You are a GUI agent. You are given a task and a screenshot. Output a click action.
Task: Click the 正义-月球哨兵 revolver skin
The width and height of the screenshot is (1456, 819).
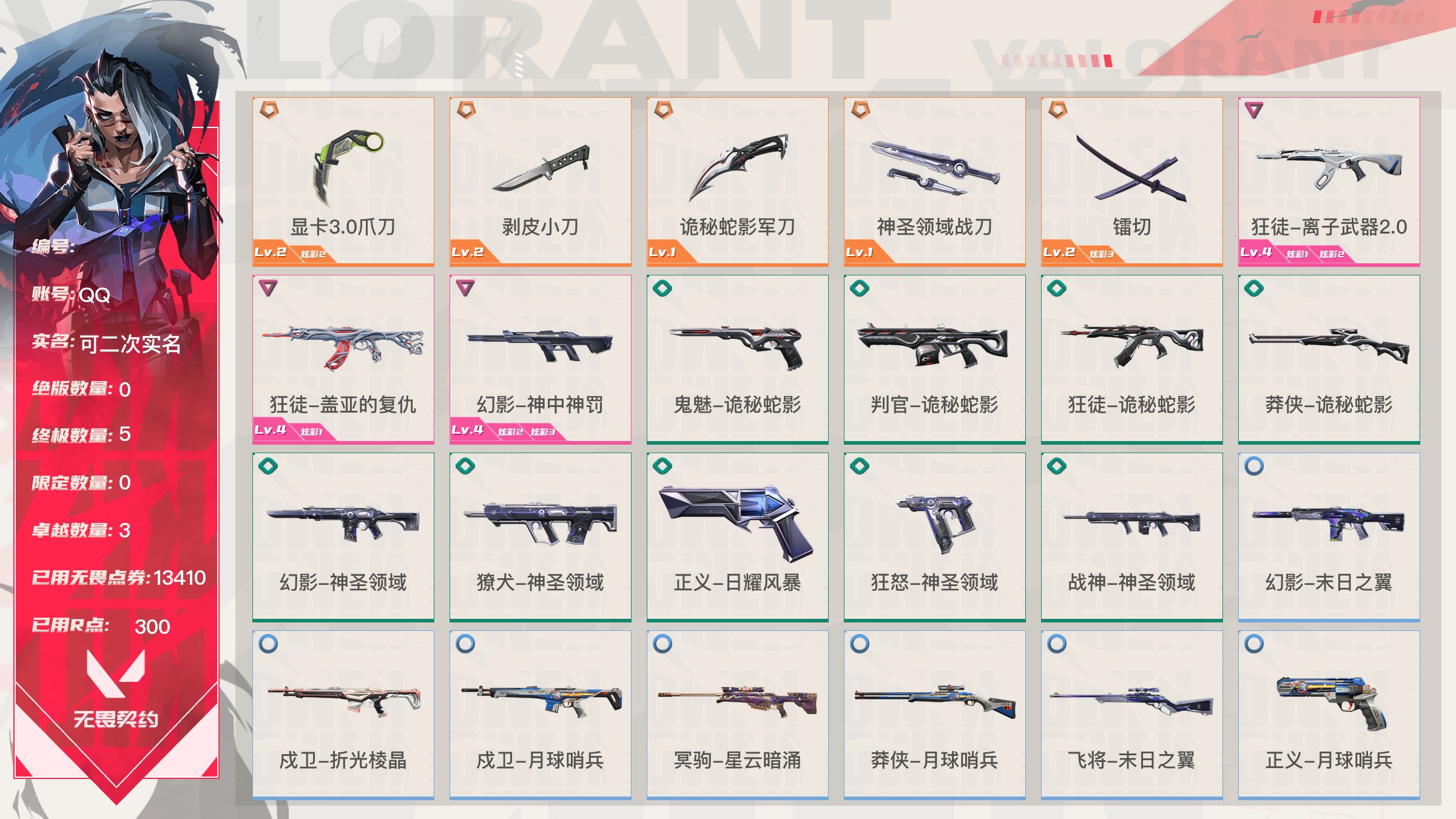pos(1329,715)
